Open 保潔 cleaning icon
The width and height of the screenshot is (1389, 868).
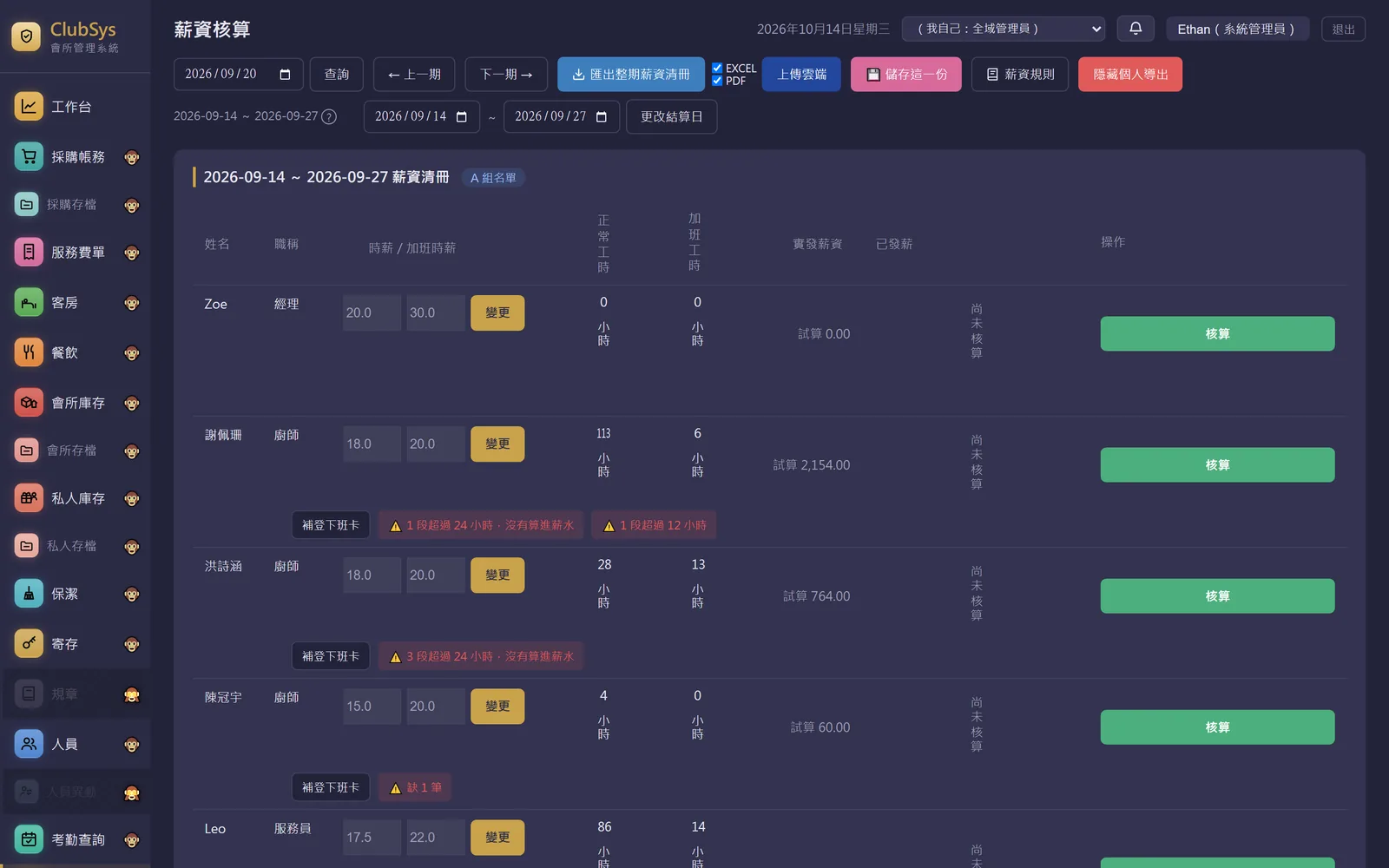[29, 594]
